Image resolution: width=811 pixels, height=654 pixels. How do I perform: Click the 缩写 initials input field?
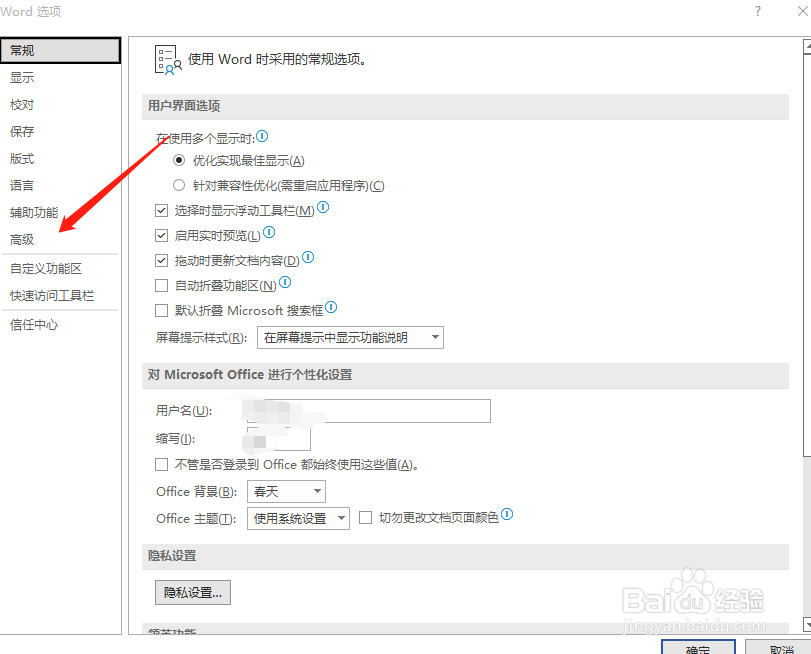click(279, 439)
